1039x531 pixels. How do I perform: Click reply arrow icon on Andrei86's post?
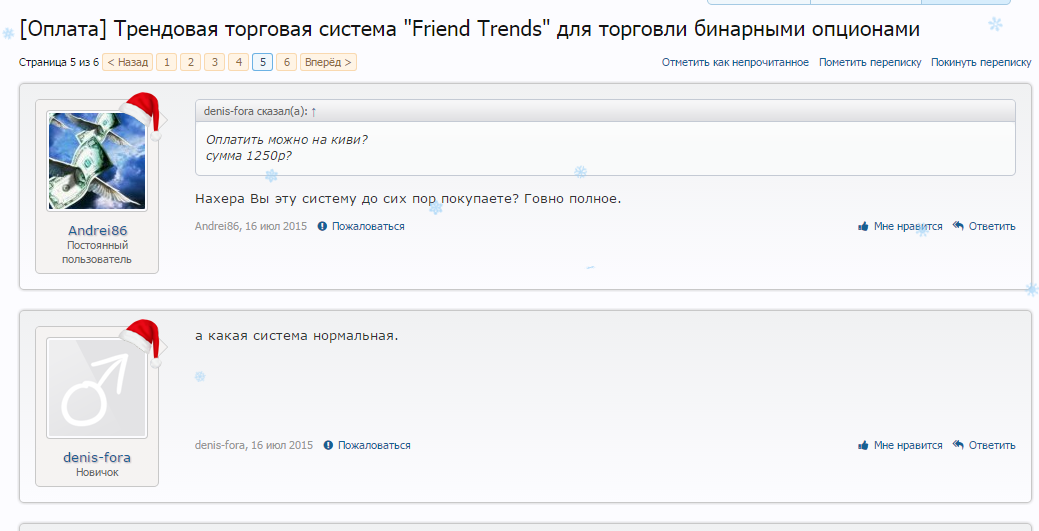[958, 225]
